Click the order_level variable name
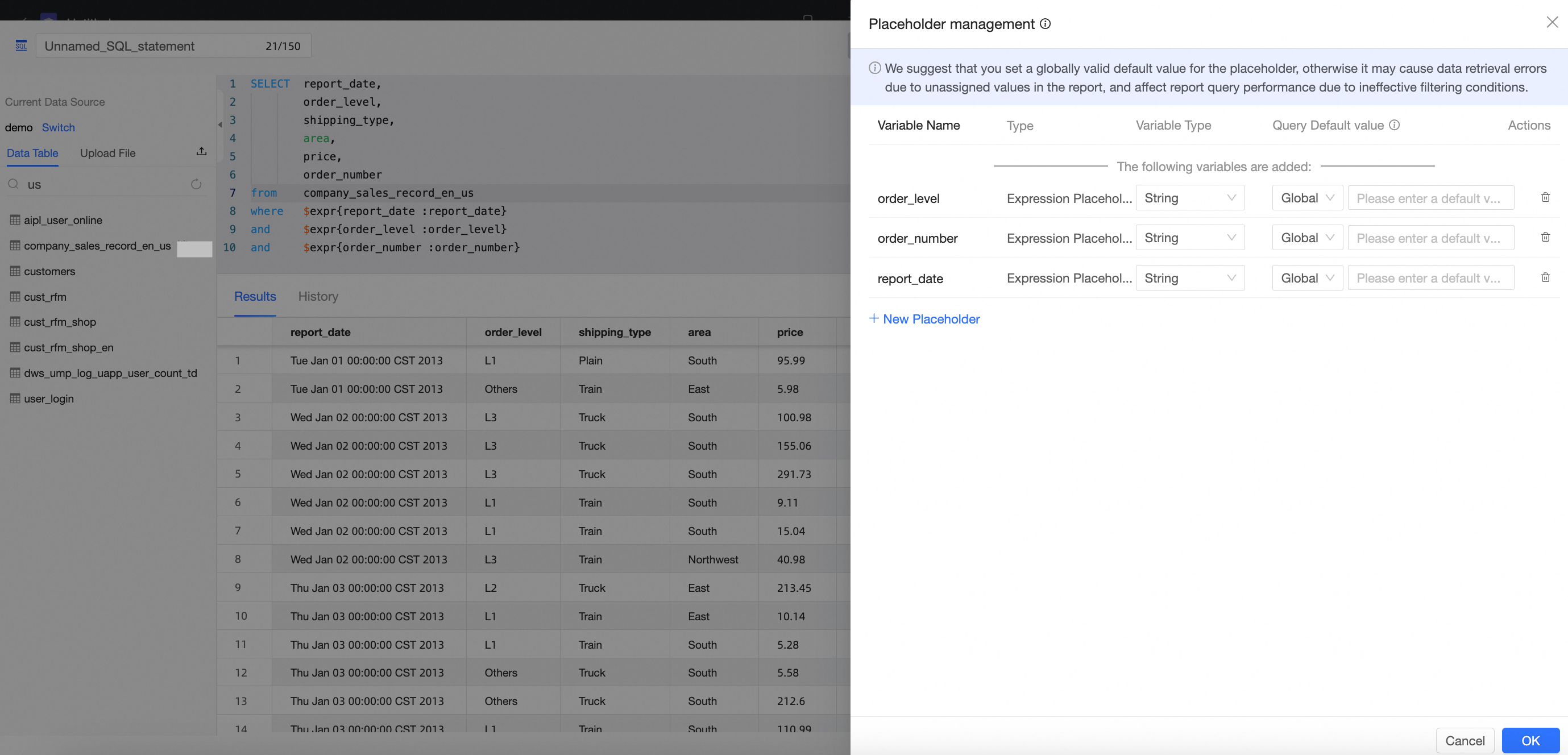Screen dimensions: 1568x755 pos(908,198)
